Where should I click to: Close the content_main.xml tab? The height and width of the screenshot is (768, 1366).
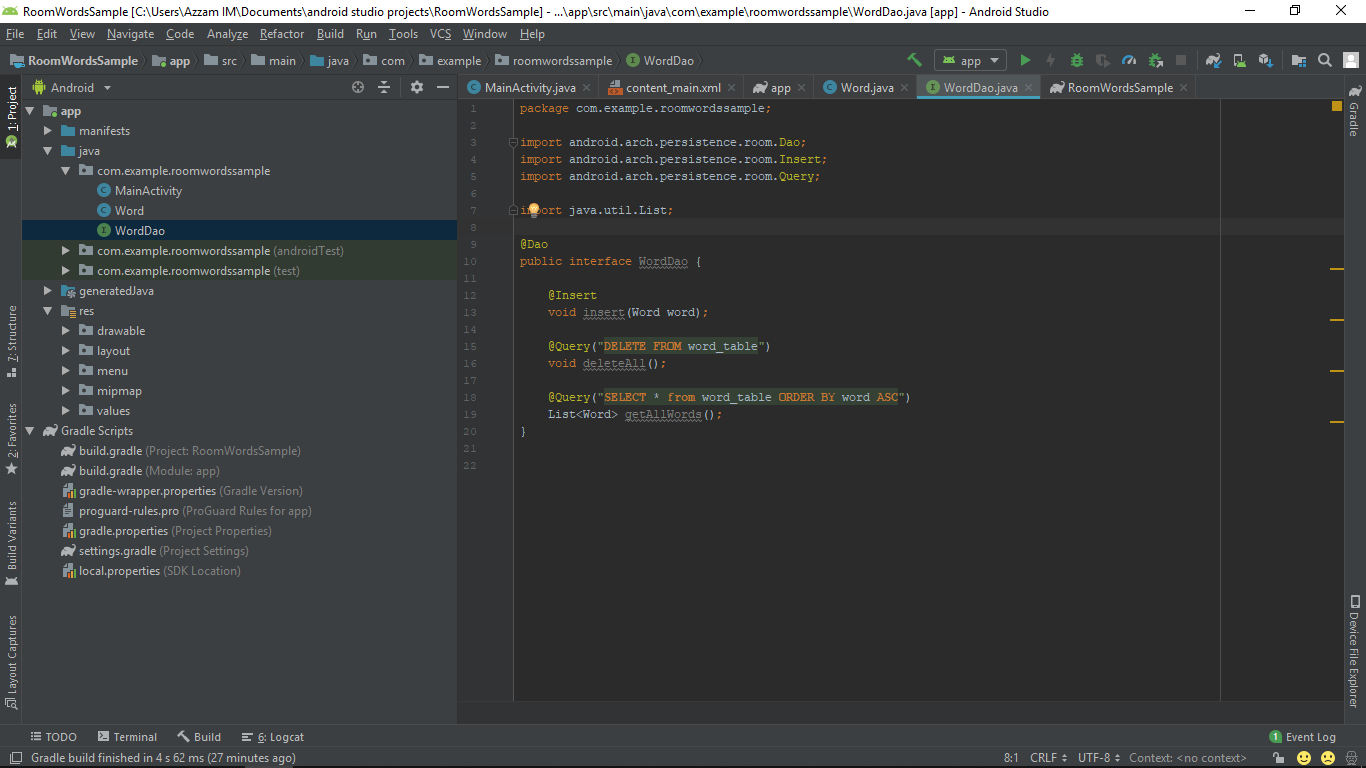(x=731, y=87)
